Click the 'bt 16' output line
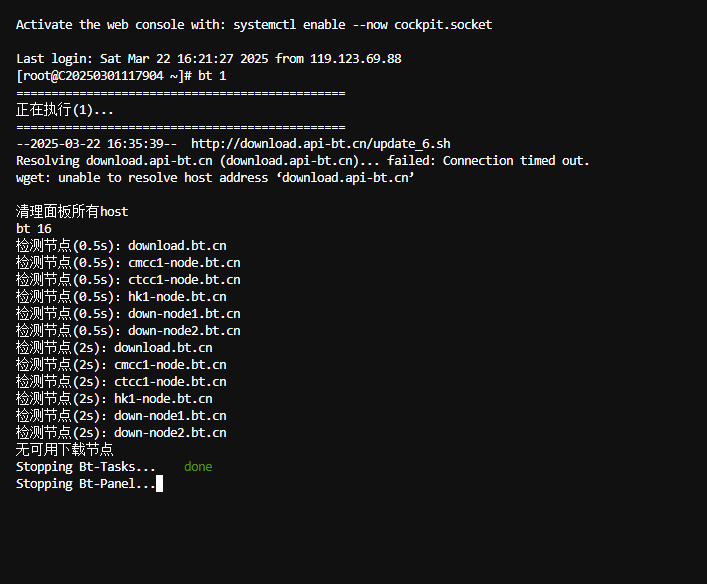This screenshot has width=707, height=584. point(34,229)
